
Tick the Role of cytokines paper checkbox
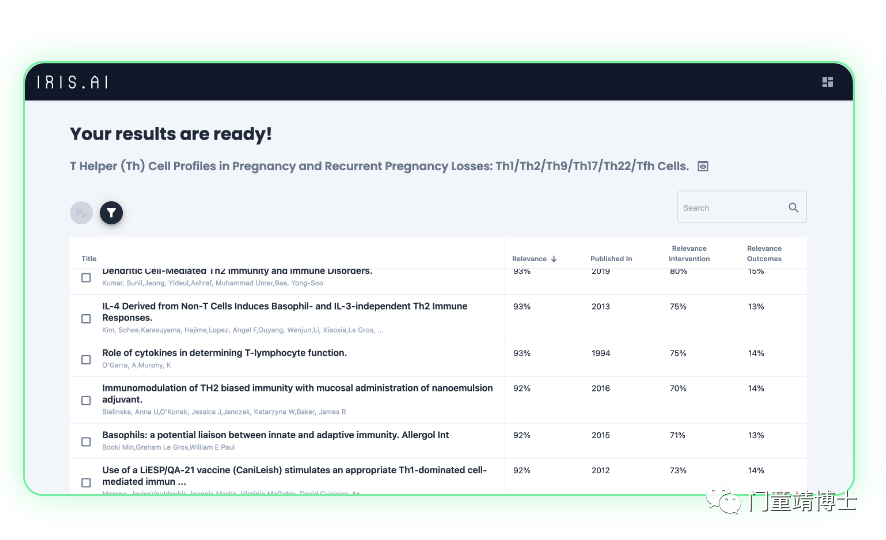pyautogui.click(x=86, y=359)
